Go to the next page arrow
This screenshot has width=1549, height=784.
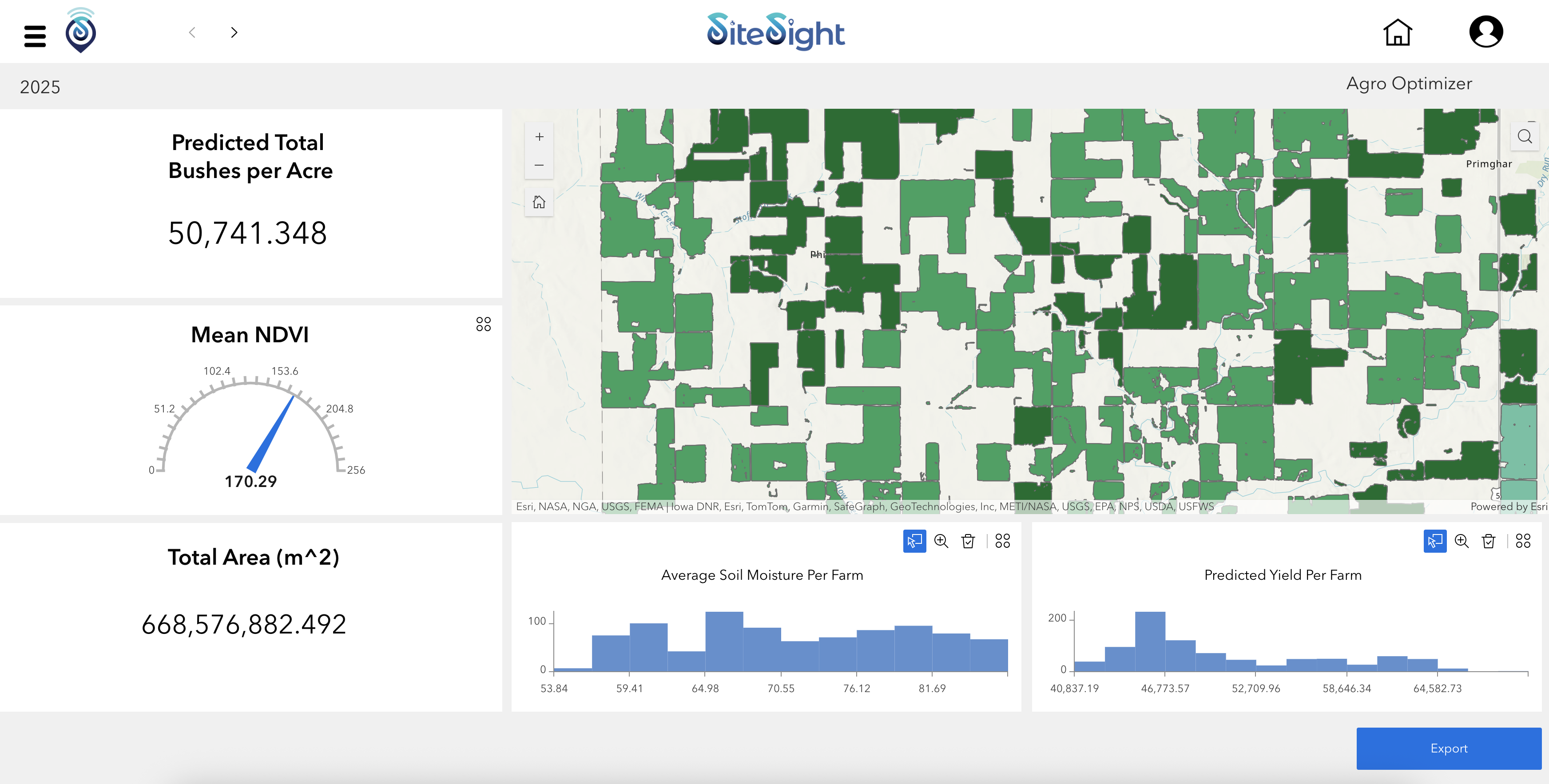(x=234, y=32)
